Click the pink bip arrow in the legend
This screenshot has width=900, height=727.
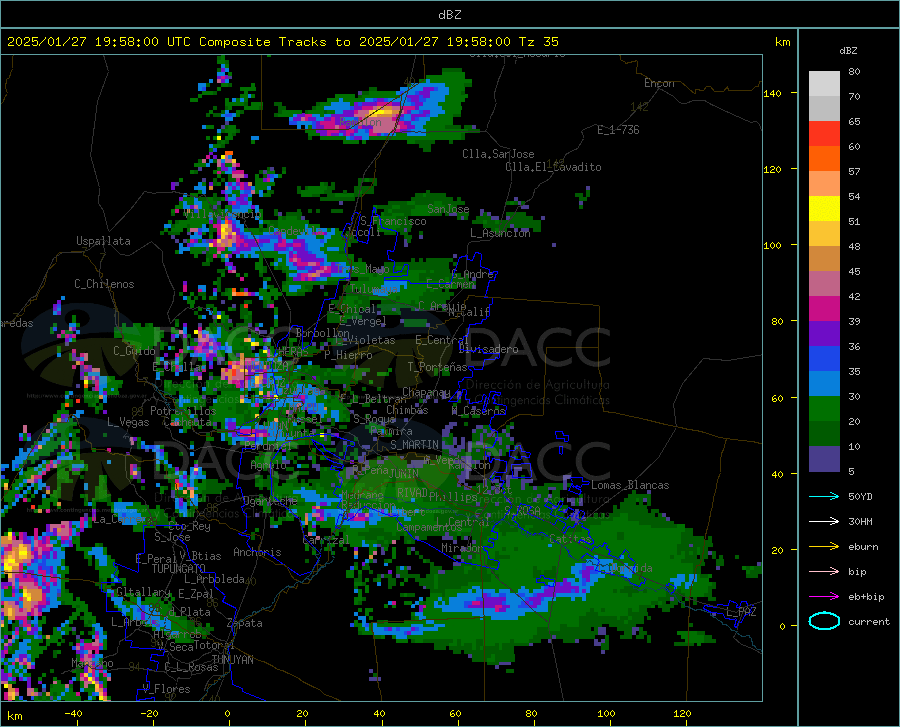[x=824, y=571]
